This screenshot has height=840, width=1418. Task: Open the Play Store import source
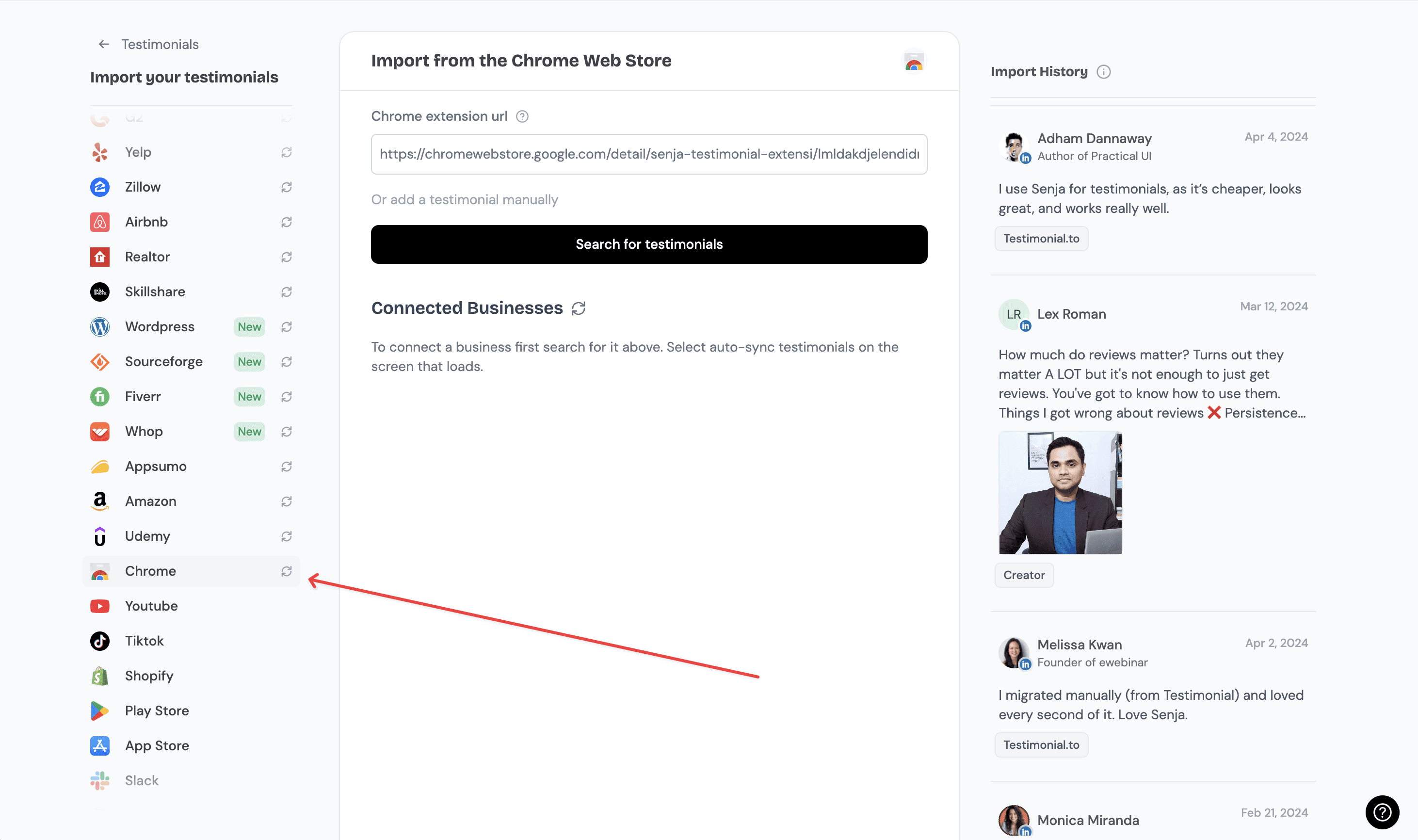pos(191,711)
